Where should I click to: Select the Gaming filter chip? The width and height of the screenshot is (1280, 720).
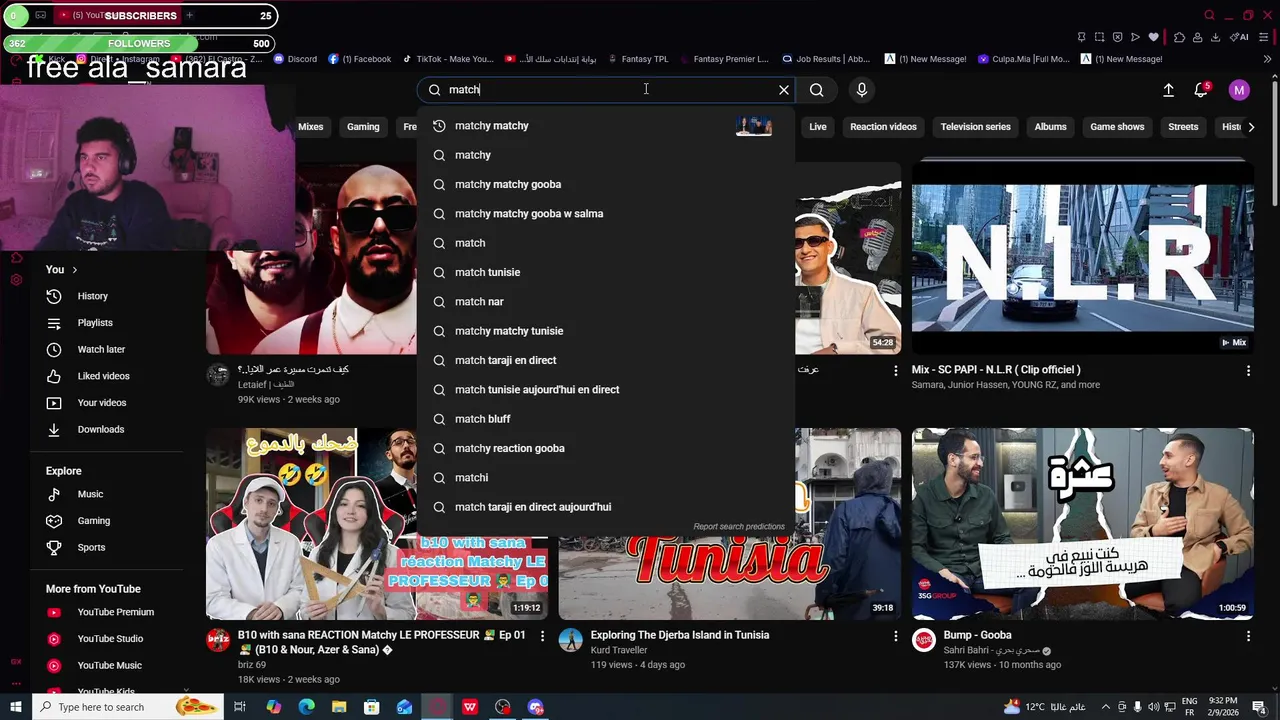pyautogui.click(x=363, y=127)
